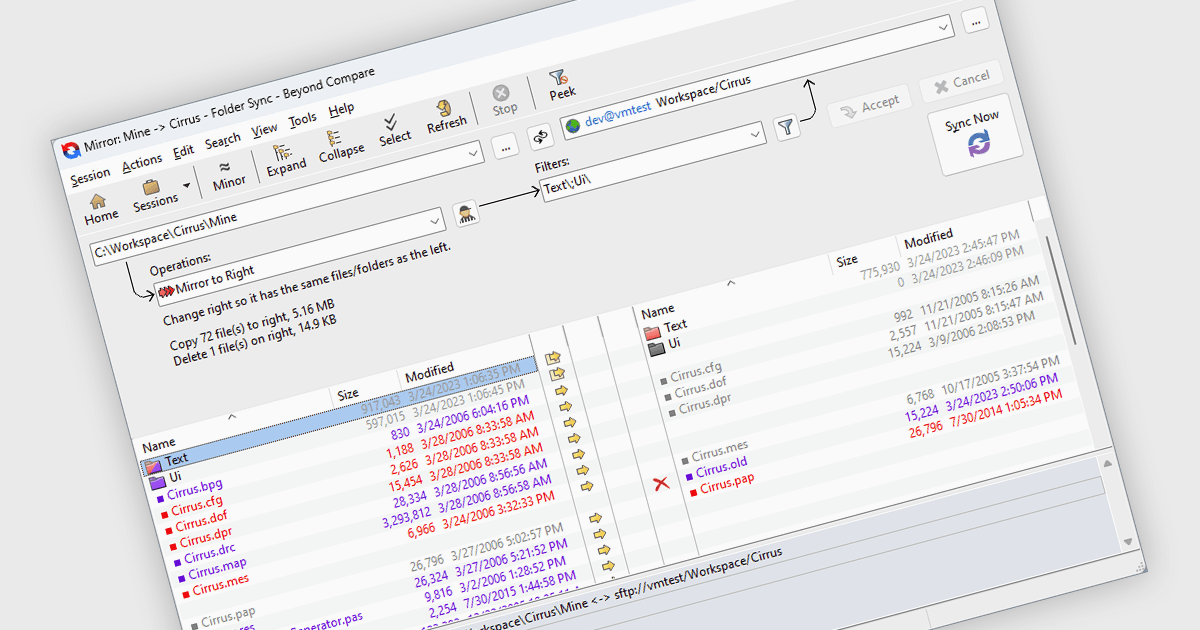Click the ellipsis browse button above Cancel
The width and height of the screenshot is (1200, 630).
975,21
